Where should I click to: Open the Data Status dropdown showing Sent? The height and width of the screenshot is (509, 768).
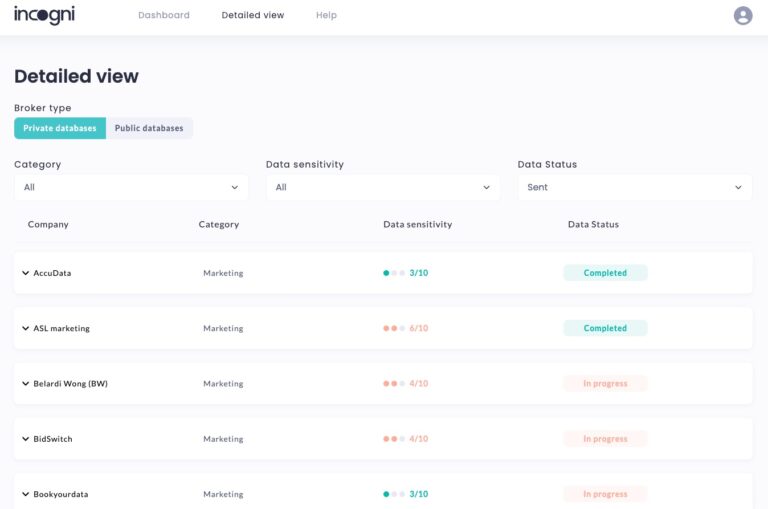point(635,187)
